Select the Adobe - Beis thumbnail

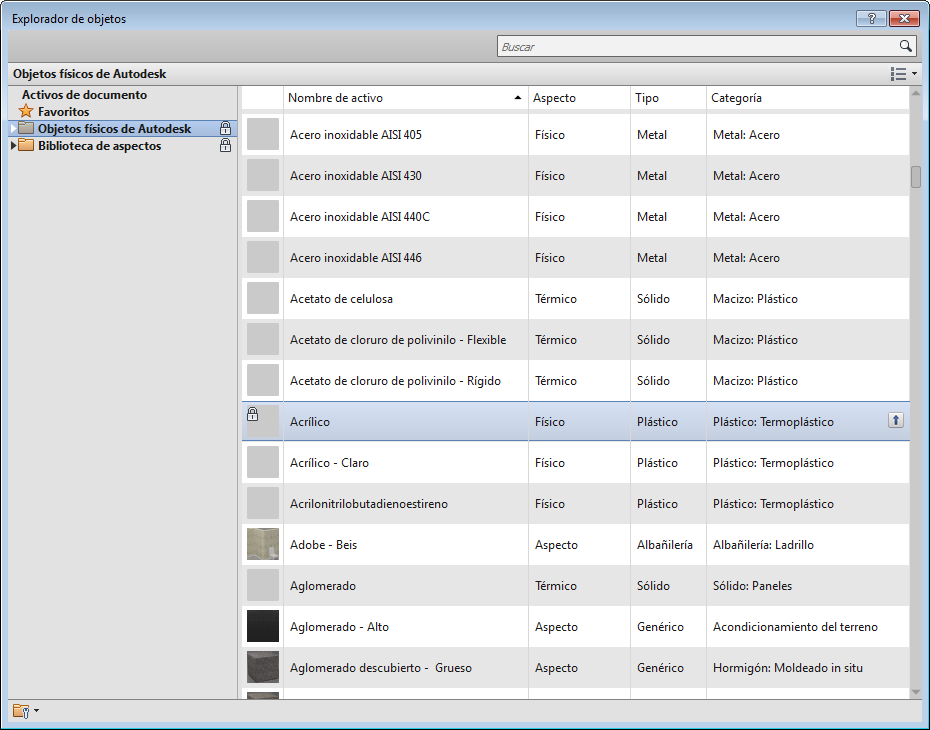(x=263, y=544)
